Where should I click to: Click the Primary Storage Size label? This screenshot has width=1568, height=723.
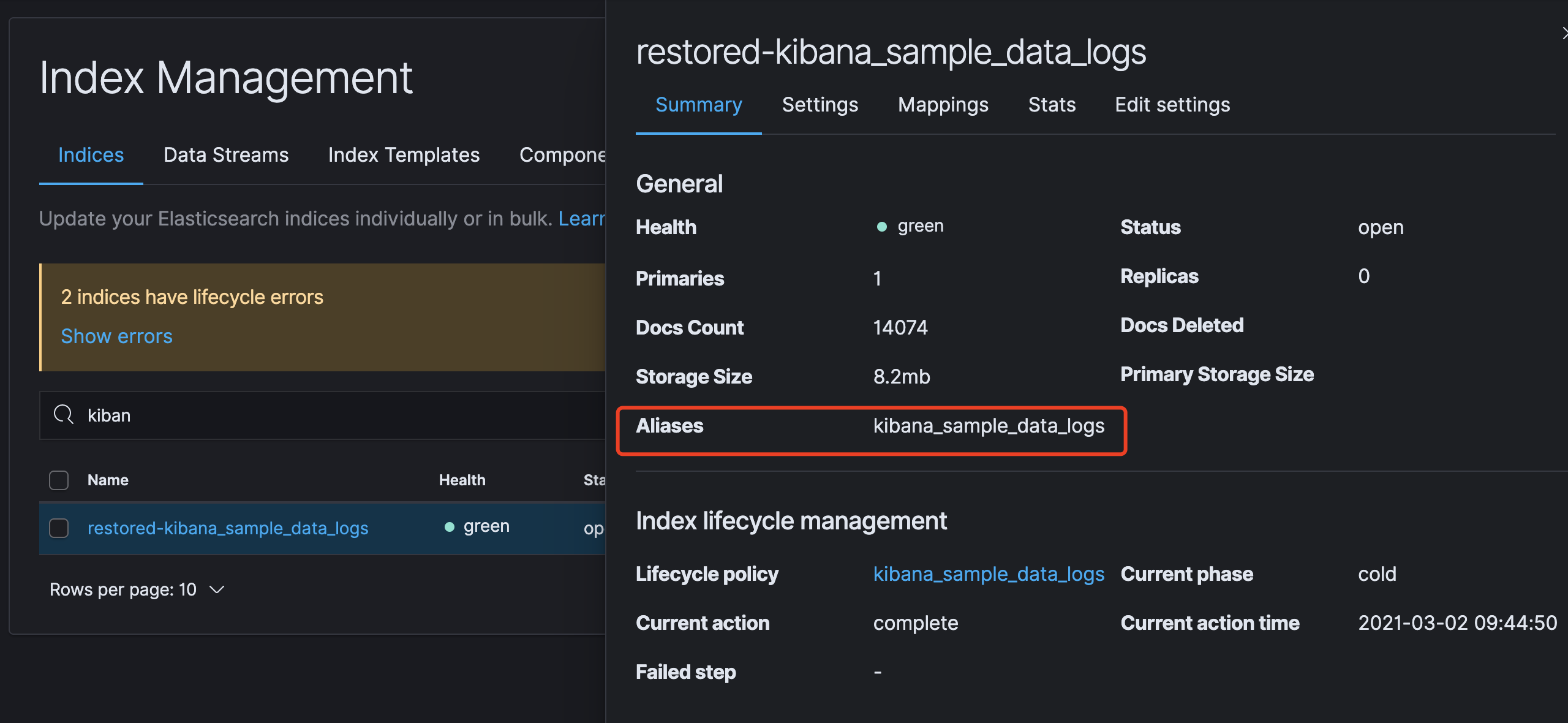click(x=1217, y=374)
